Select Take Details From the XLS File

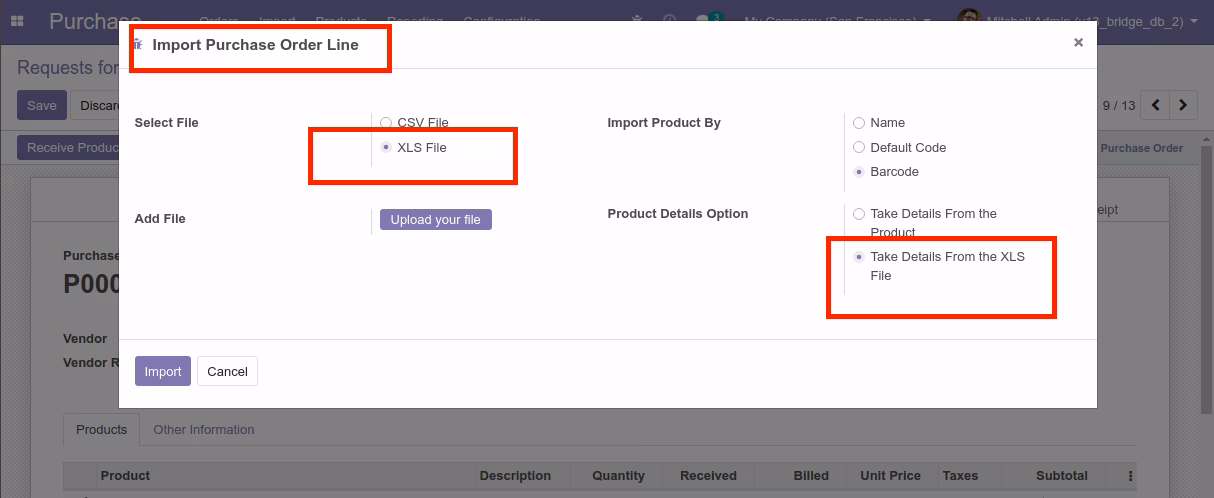point(859,257)
